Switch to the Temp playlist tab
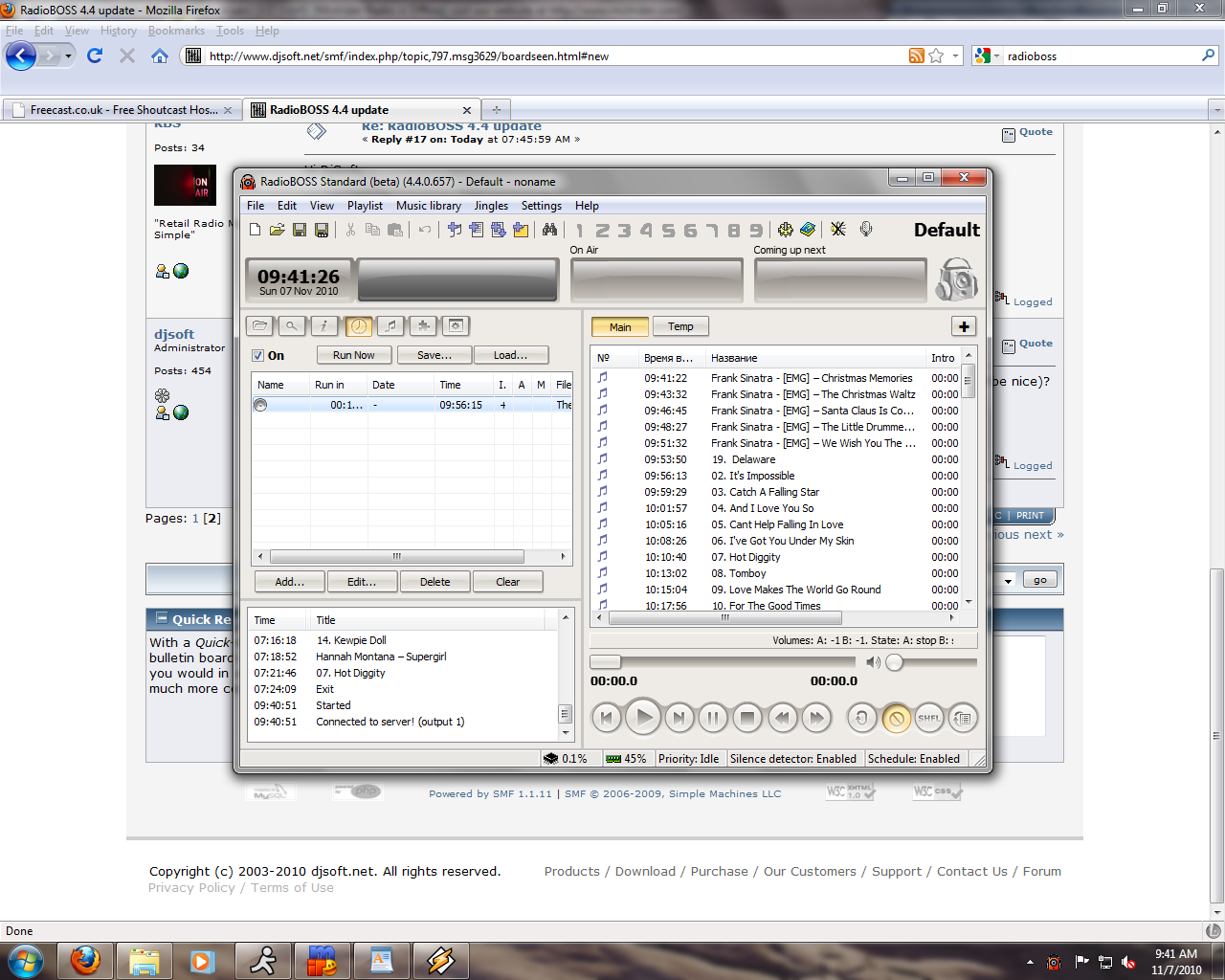Image resolution: width=1225 pixels, height=980 pixels. (680, 326)
